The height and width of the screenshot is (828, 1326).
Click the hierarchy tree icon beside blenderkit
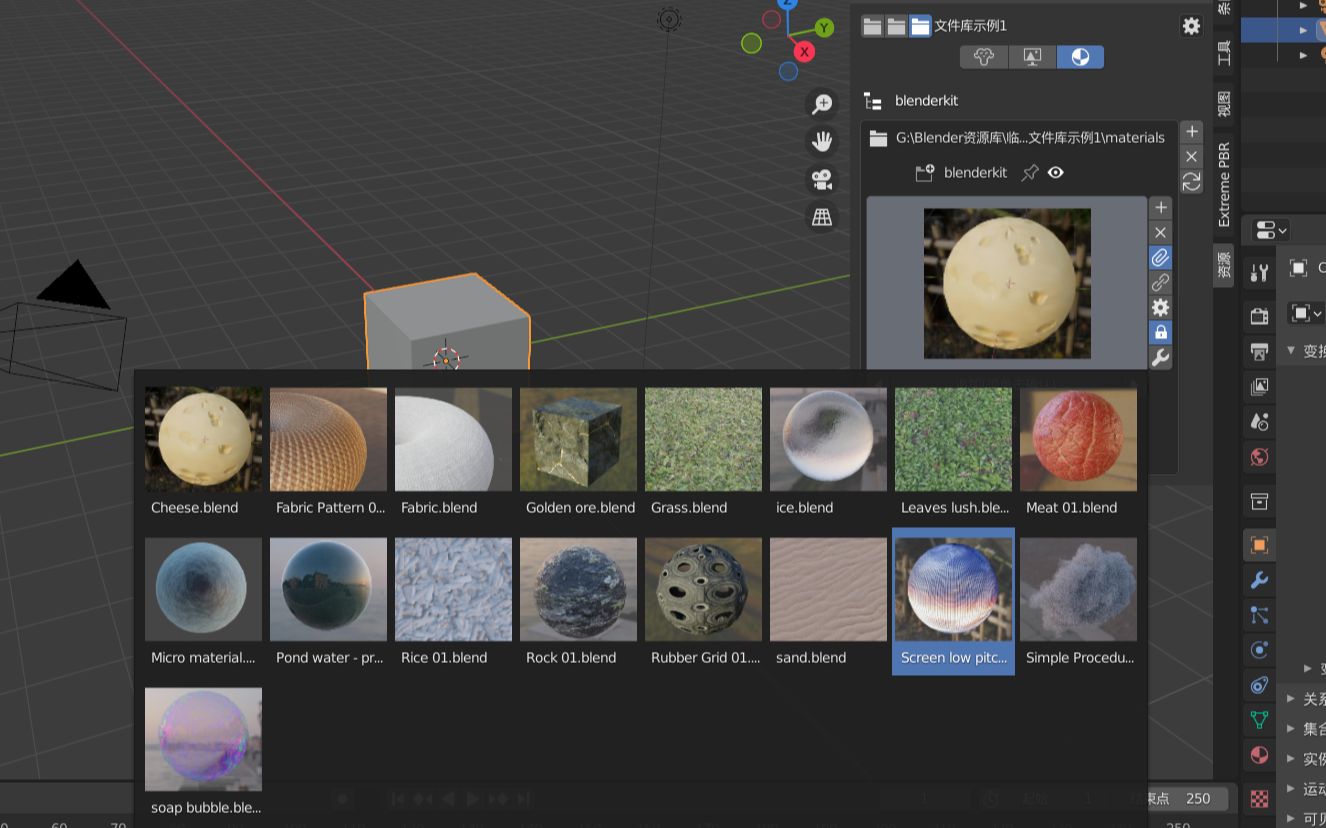(x=873, y=101)
